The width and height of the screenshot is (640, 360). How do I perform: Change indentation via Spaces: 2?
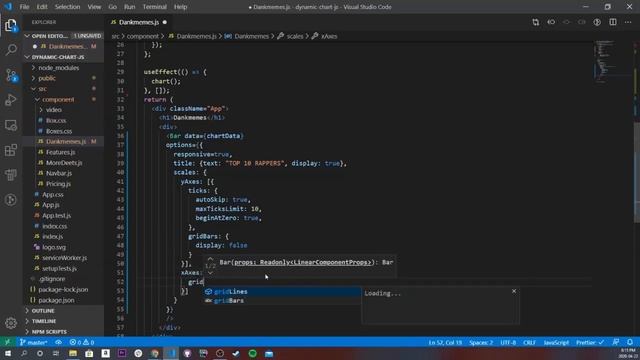coord(481,342)
